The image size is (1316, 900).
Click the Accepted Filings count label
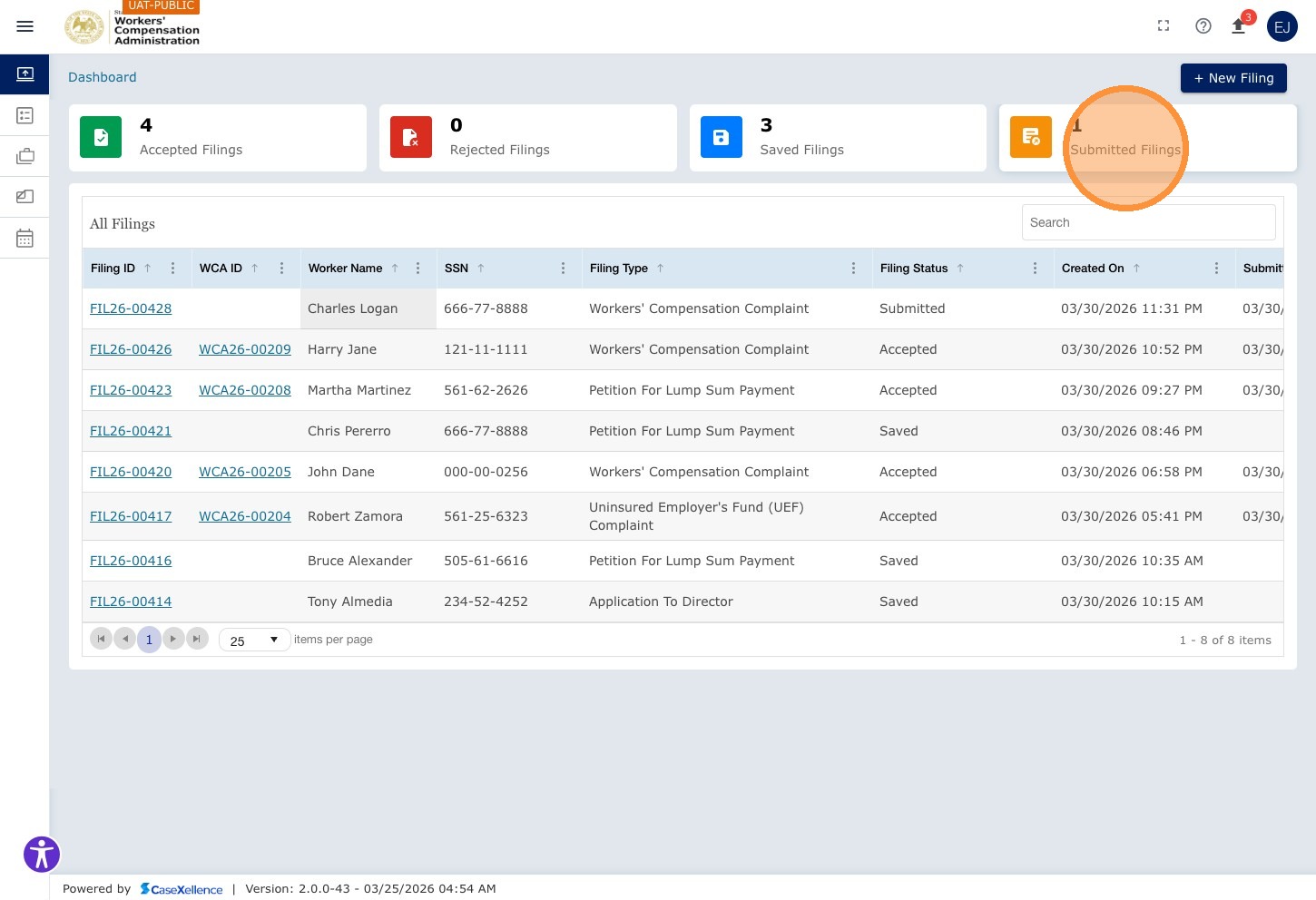point(191,150)
